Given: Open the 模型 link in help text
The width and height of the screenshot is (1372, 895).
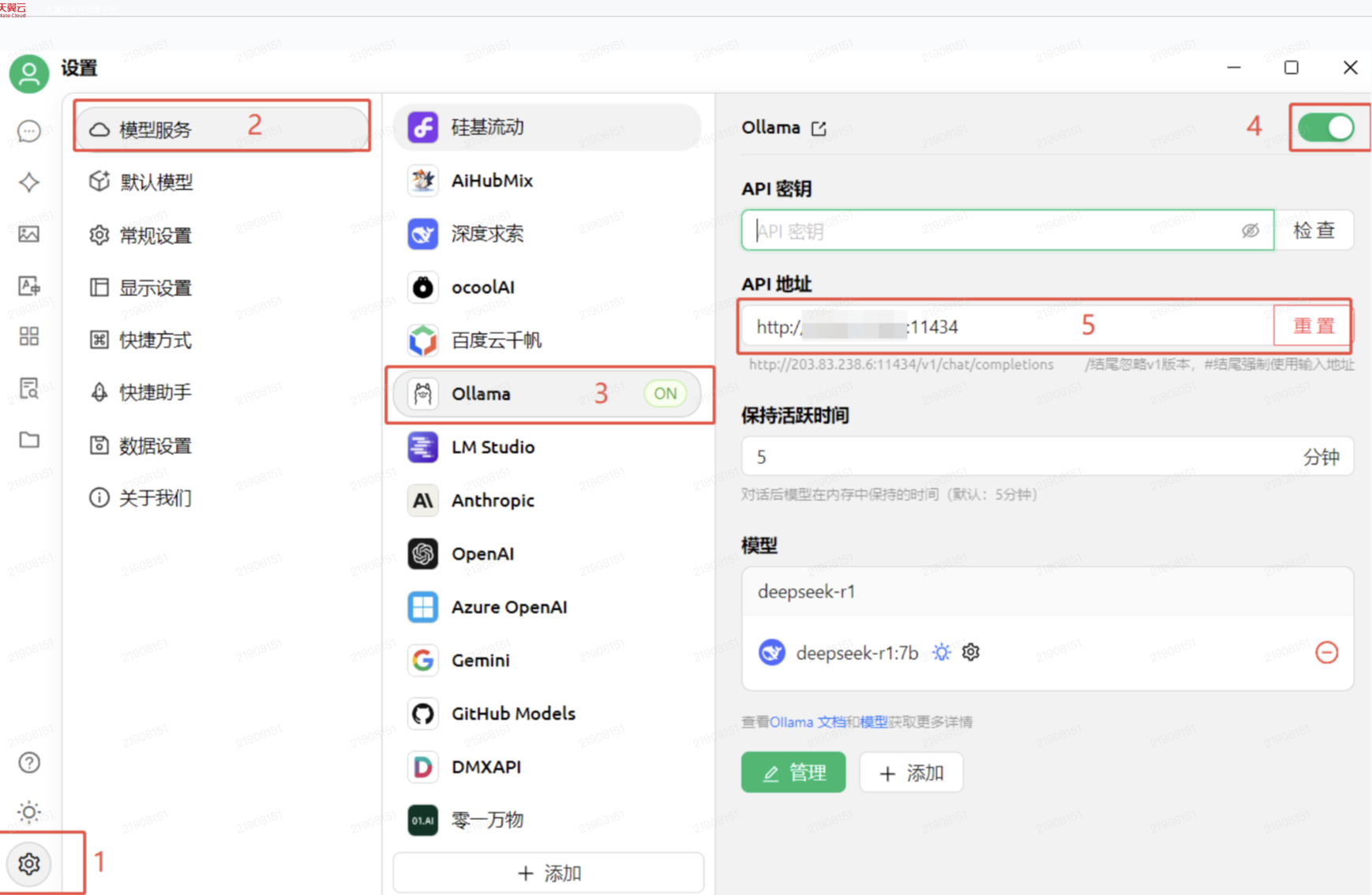Looking at the screenshot, I should (874, 722).
